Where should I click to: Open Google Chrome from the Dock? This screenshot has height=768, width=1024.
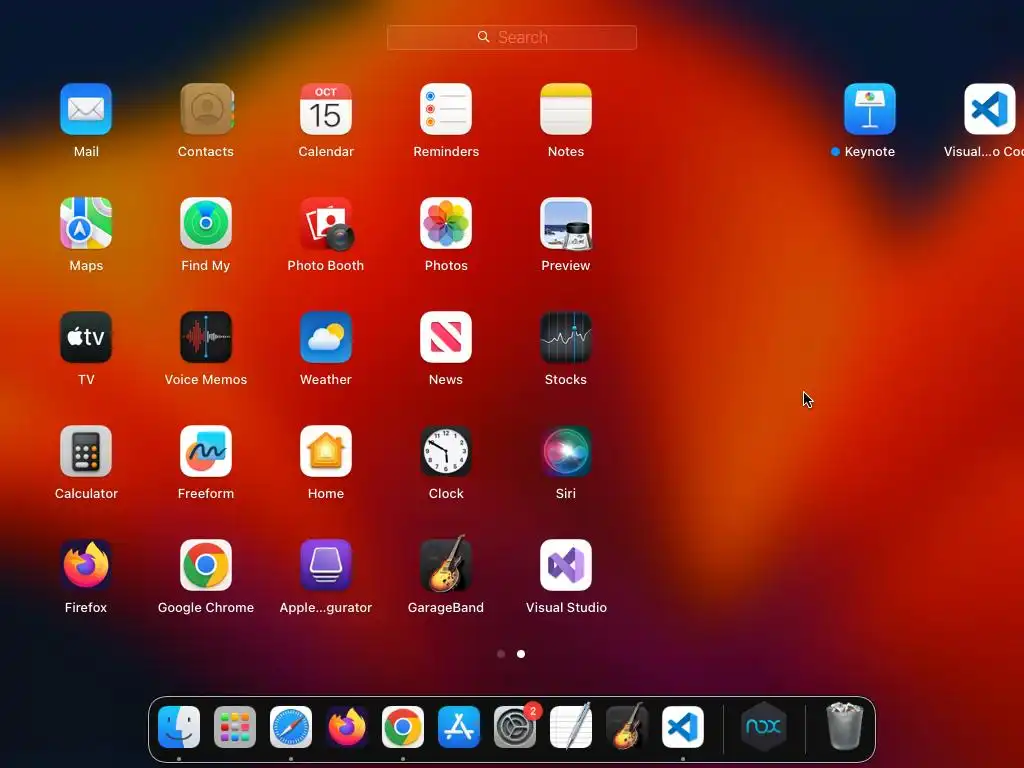pyautogui.click(x=403, y=727)
